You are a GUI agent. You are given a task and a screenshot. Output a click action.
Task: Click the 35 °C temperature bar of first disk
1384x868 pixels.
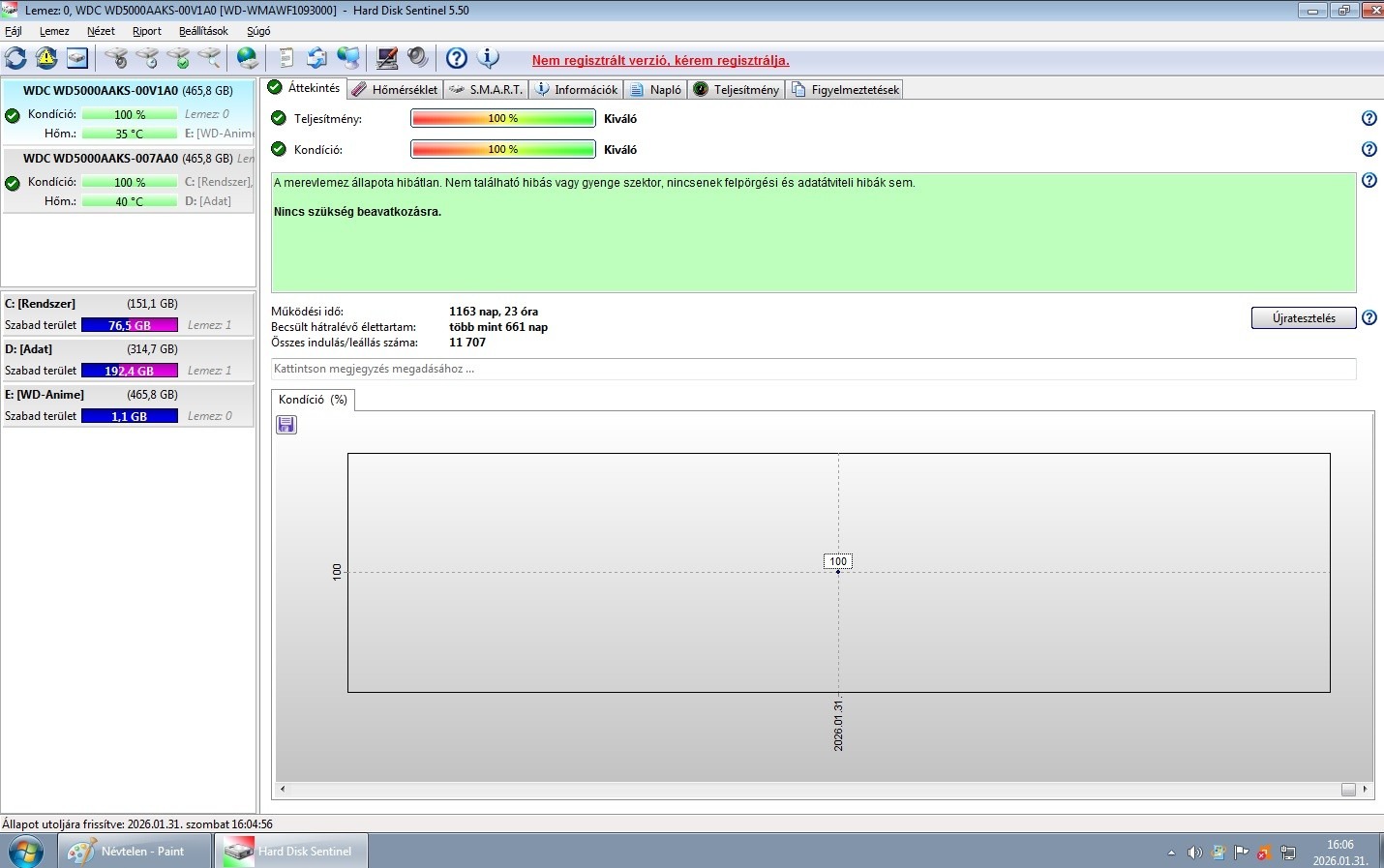[x=130, y=134]
